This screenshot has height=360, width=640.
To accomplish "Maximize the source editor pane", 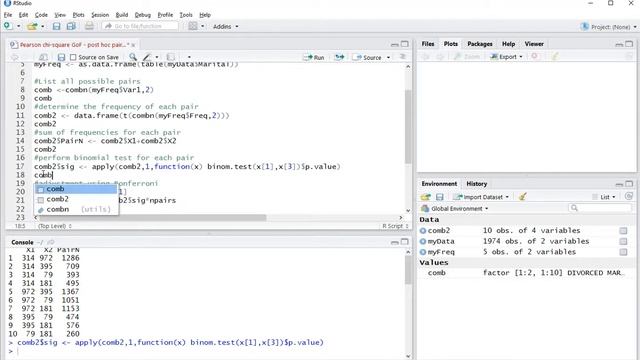I will [404, 44].
